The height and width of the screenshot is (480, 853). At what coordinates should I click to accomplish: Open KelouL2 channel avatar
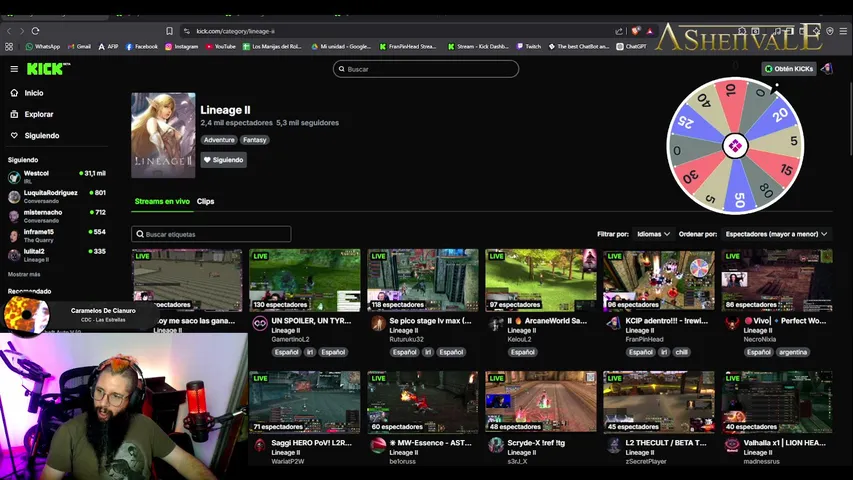click(x=496, y=323)
